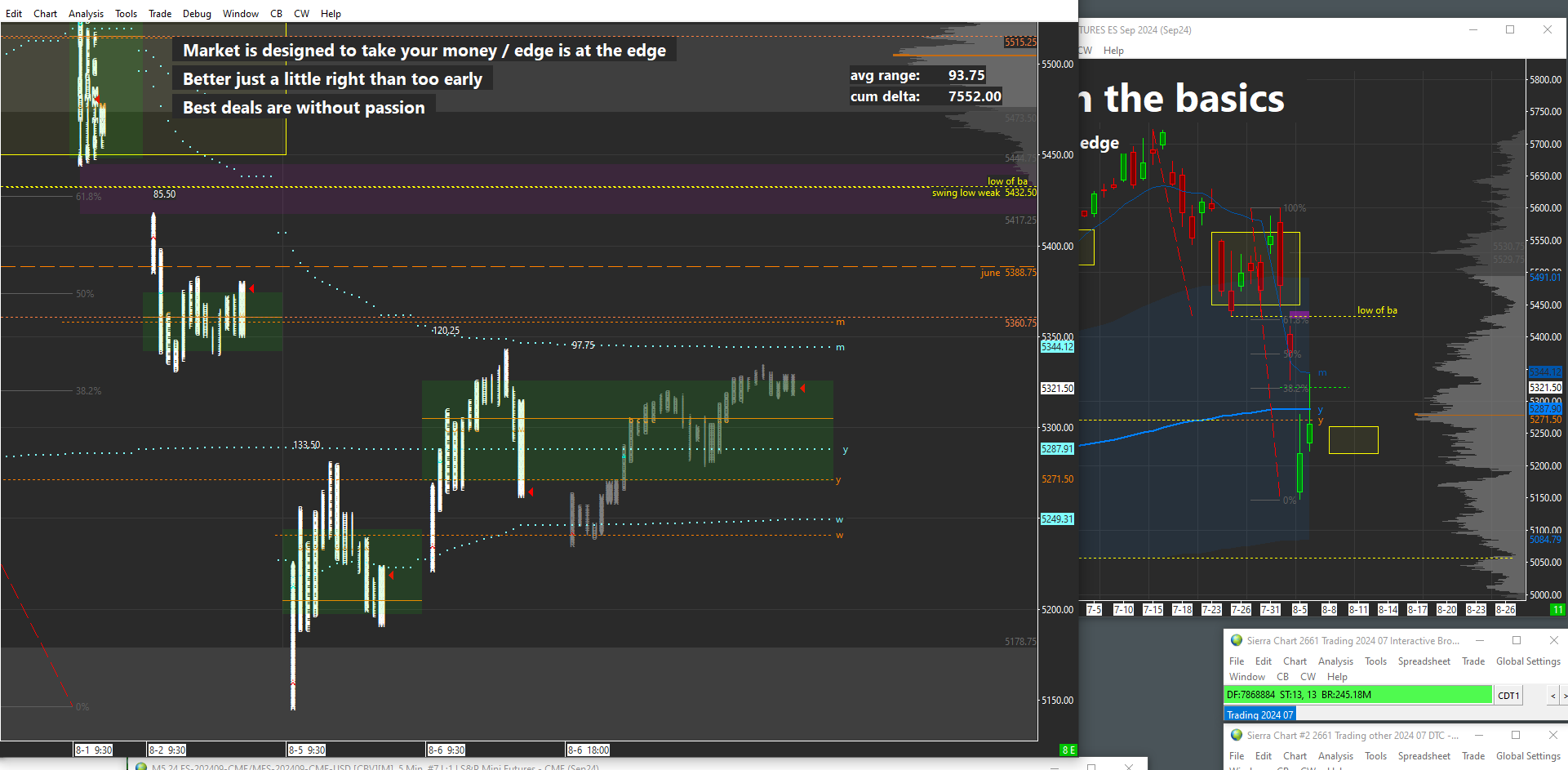Minimize the Sierra Chart #2 window

1478,736
